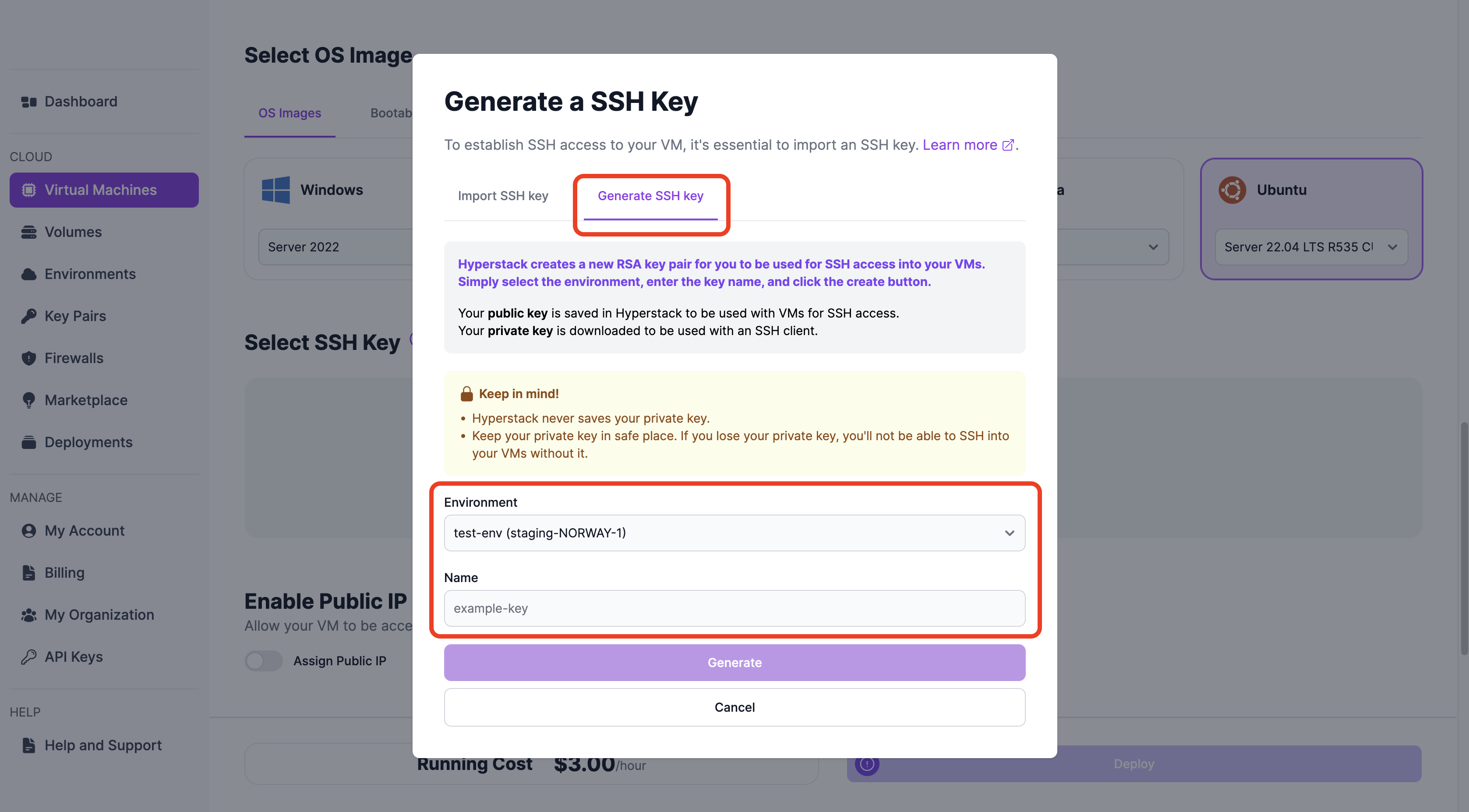Expand the Environment dropdown in dialog
This screenshot has height=812, width=1469.
(x=734, y=533)
